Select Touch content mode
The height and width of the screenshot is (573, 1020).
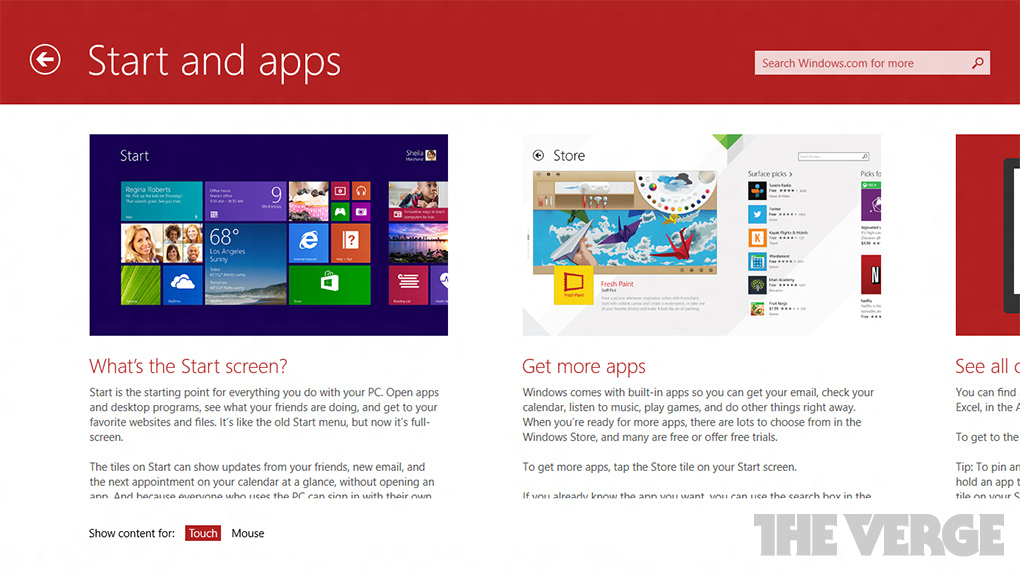(203, 533)
